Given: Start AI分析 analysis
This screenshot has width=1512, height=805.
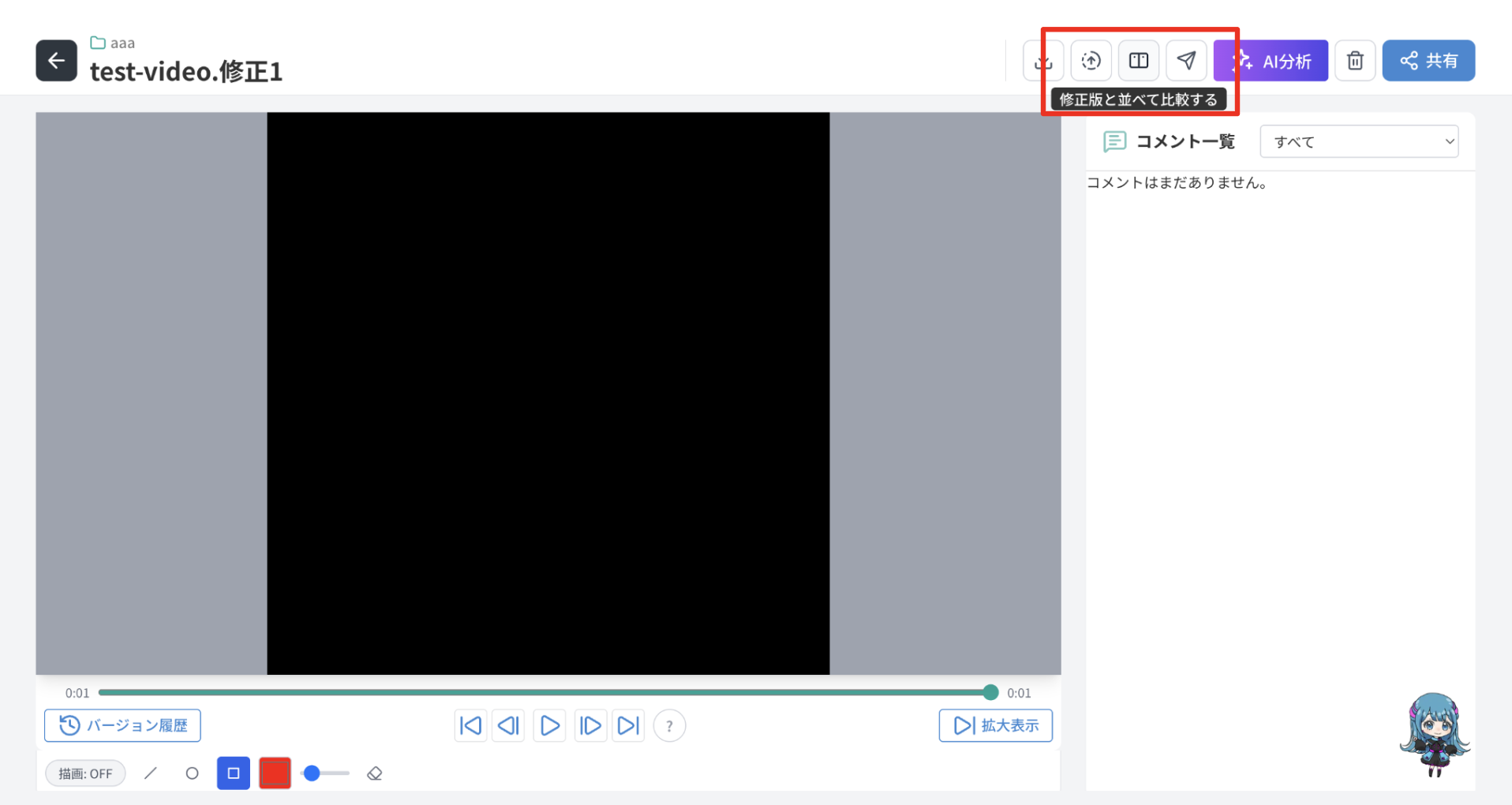Looking at the screenshot, I should pos(1271,61).
